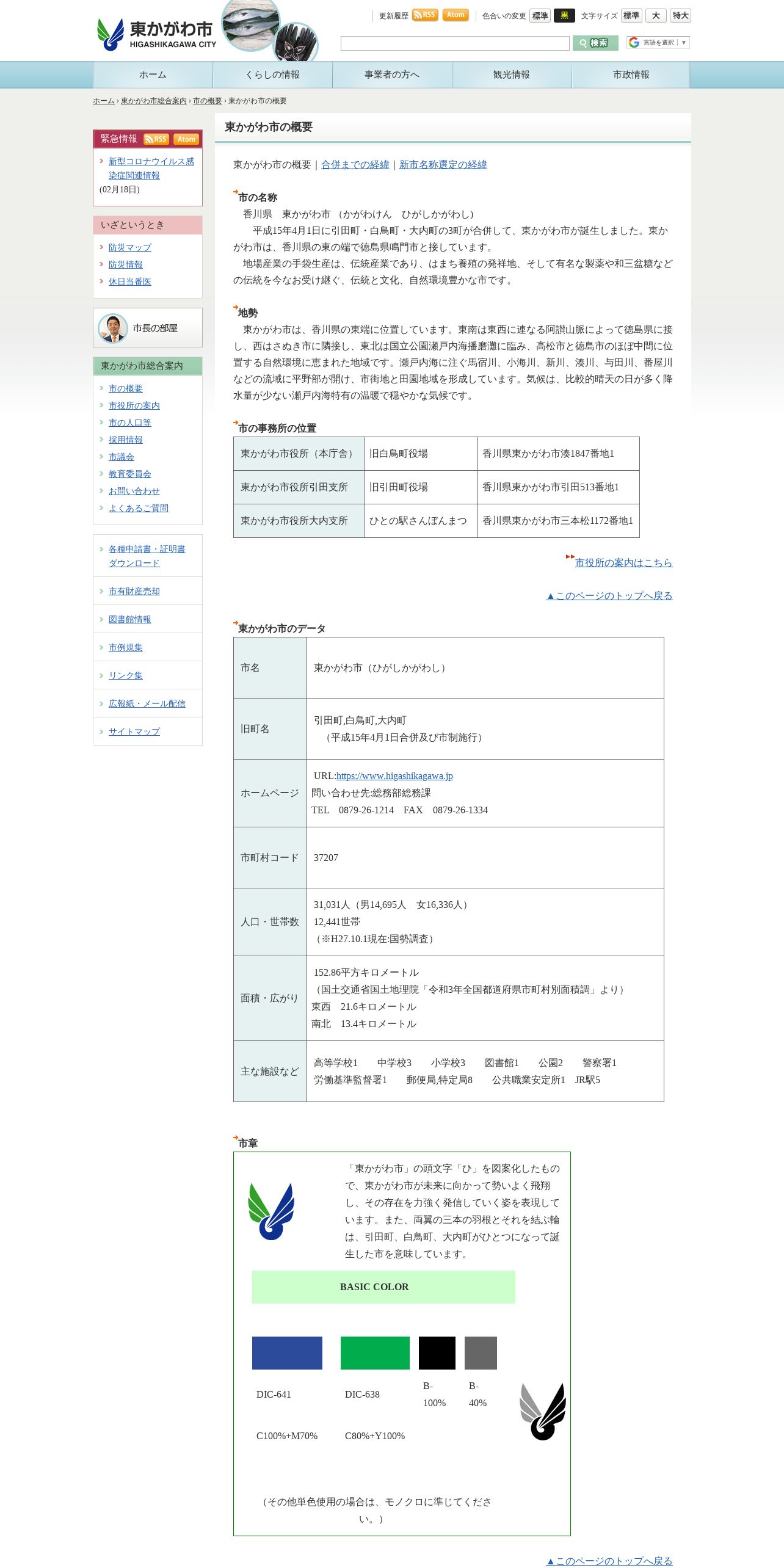Click first このページのトップへ戻る link

click(x=609, y=595)
